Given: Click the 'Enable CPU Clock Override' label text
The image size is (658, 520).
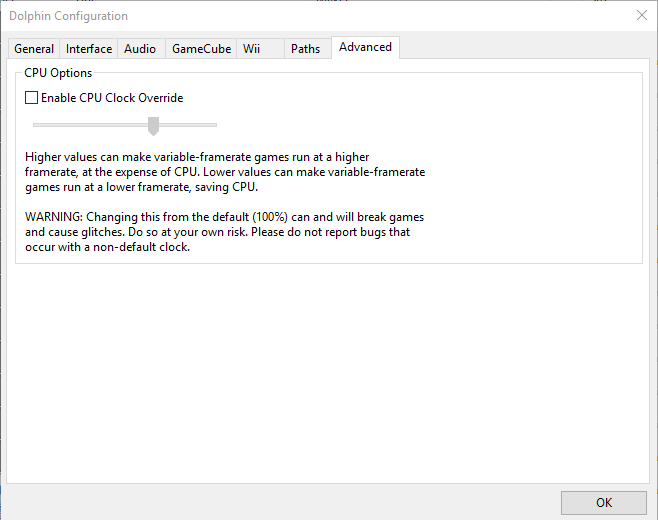Looking at the screenshot, I should 112,98.
